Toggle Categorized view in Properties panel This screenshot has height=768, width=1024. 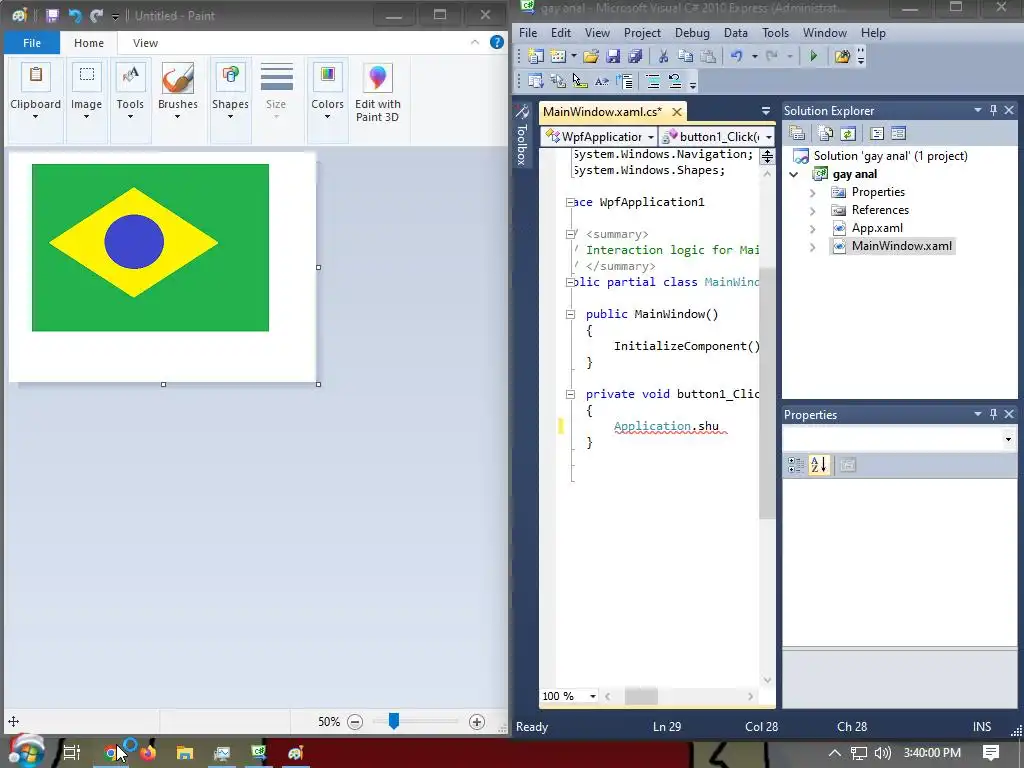796,465
